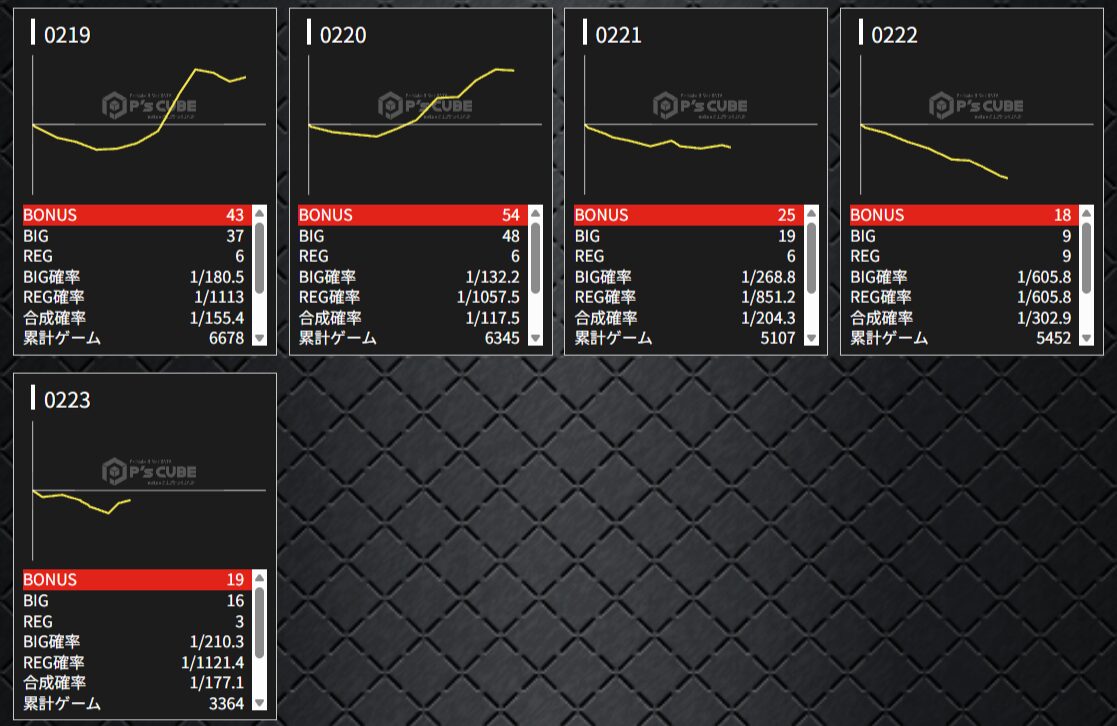This screenshot has width=1117, height=726.
Task: Click the scrollbar thumb in machine 0222 stats
Action: (1087, 258)
